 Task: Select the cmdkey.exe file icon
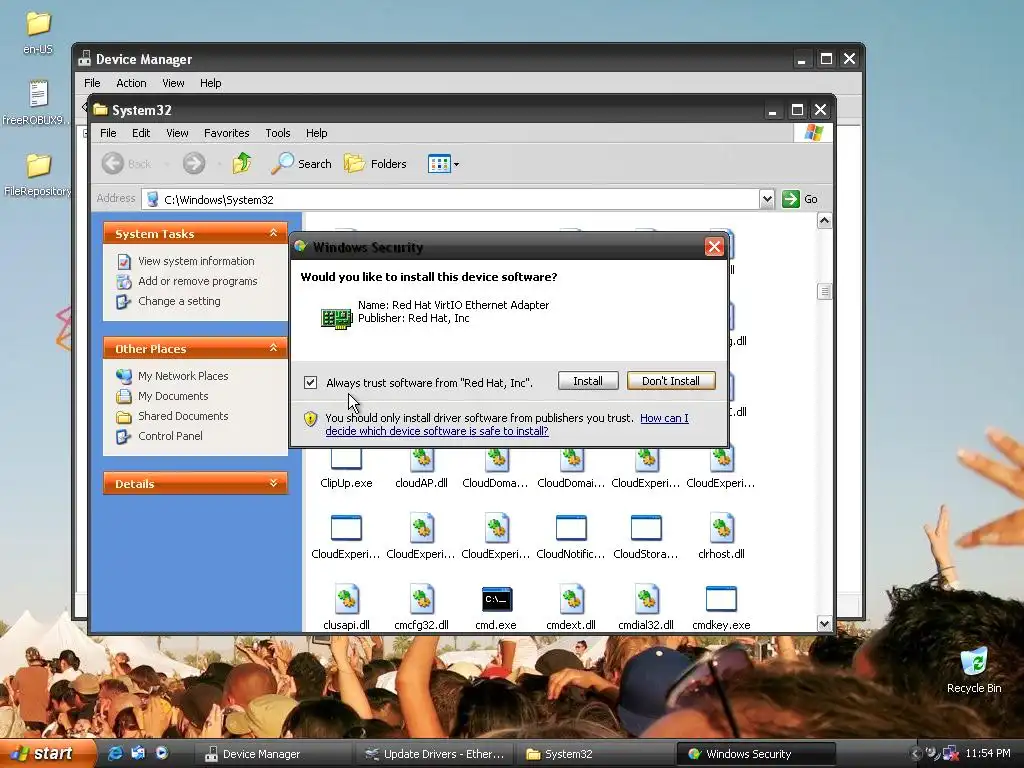pos(721,600)
